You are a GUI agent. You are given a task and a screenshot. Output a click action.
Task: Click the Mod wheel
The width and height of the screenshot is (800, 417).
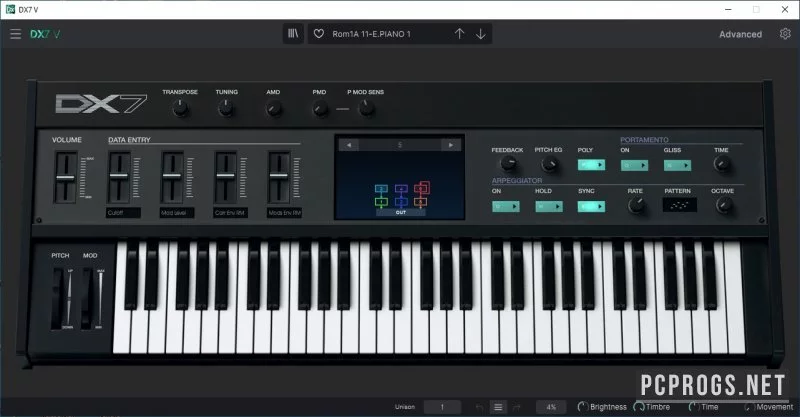(x=87, y=299)
